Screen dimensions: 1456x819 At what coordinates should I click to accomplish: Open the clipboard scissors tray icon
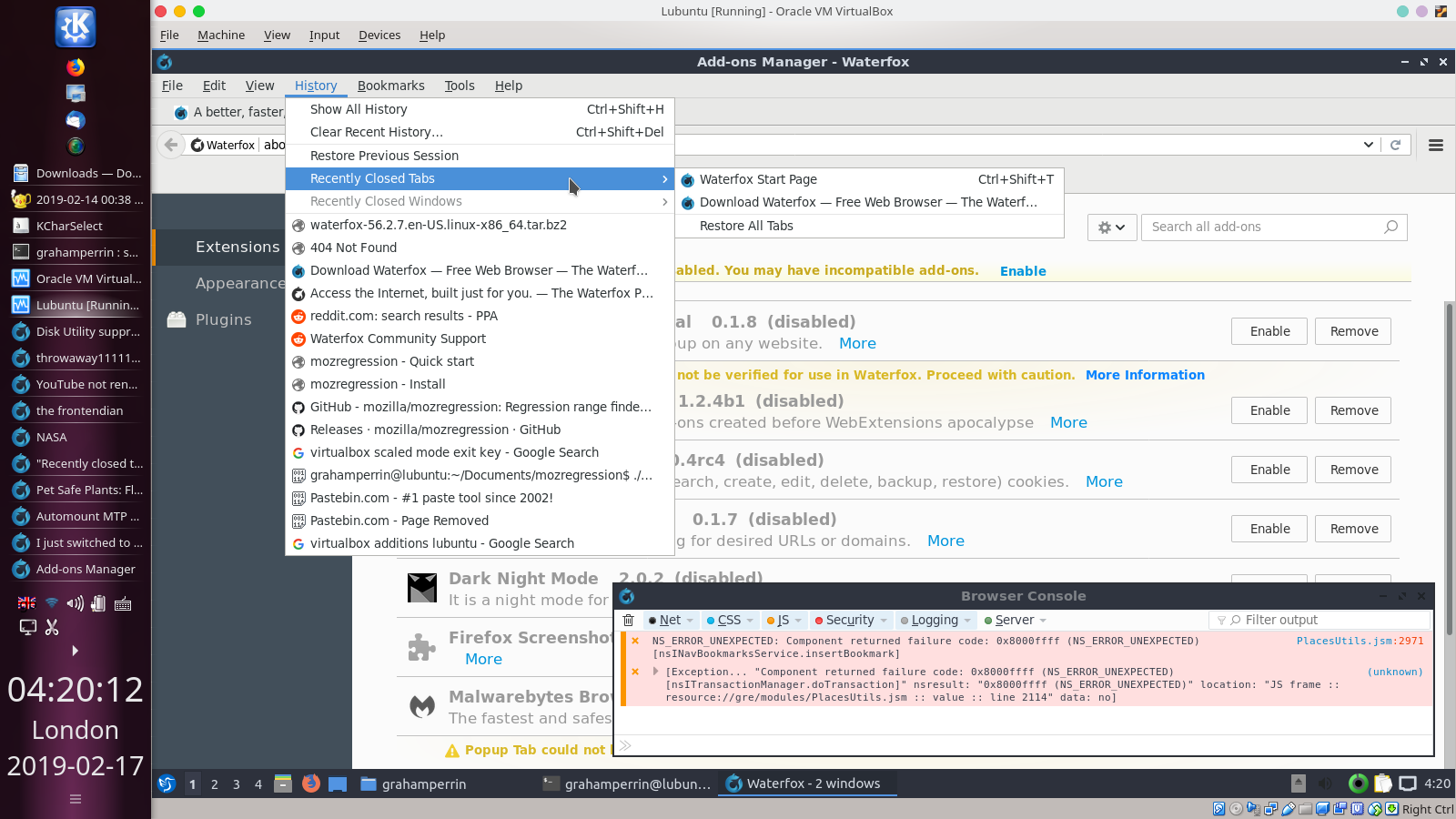coord(52,627)
